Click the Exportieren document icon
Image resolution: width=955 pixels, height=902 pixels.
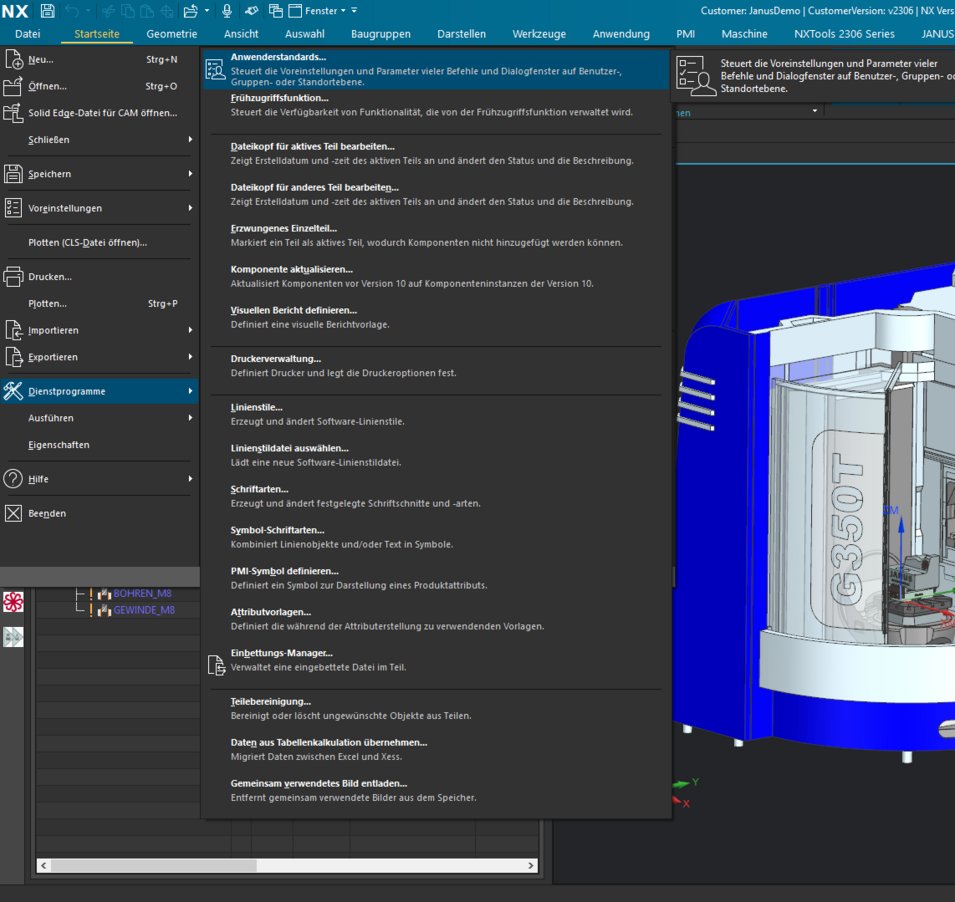(x=13, y=357)
